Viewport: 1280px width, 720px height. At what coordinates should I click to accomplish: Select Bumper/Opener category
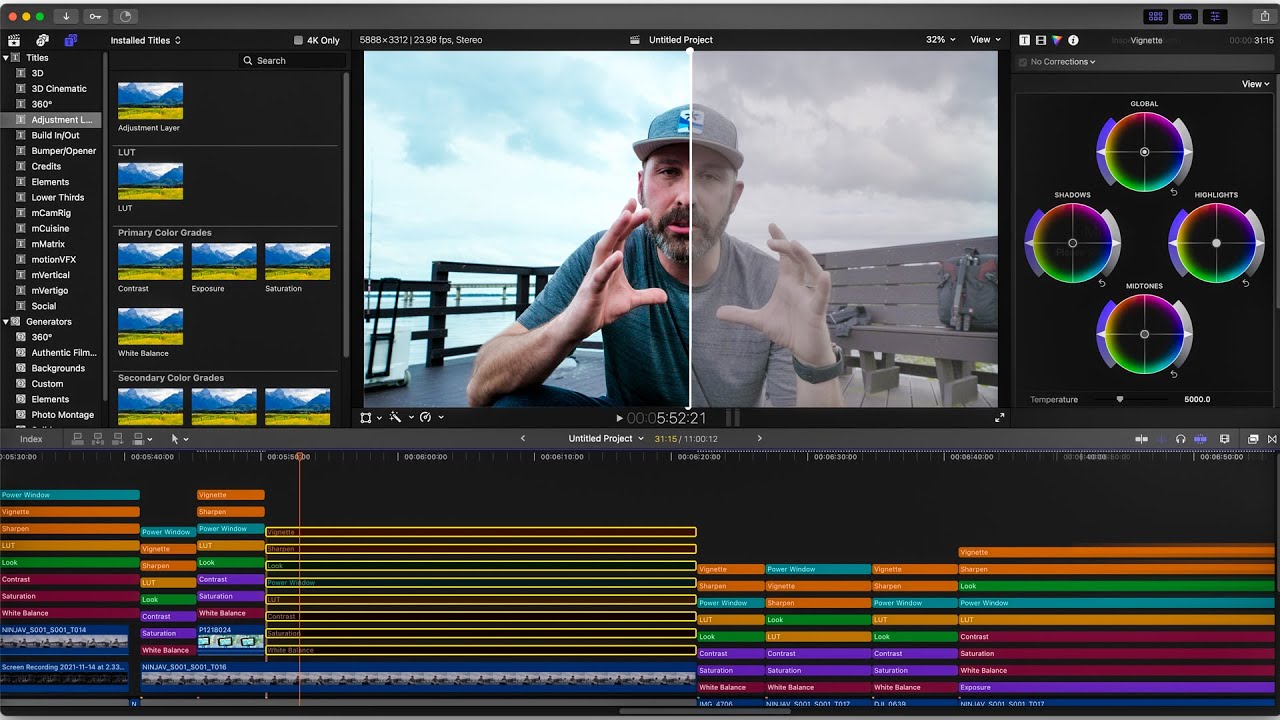pyautogui.click(x=64, y=151)
